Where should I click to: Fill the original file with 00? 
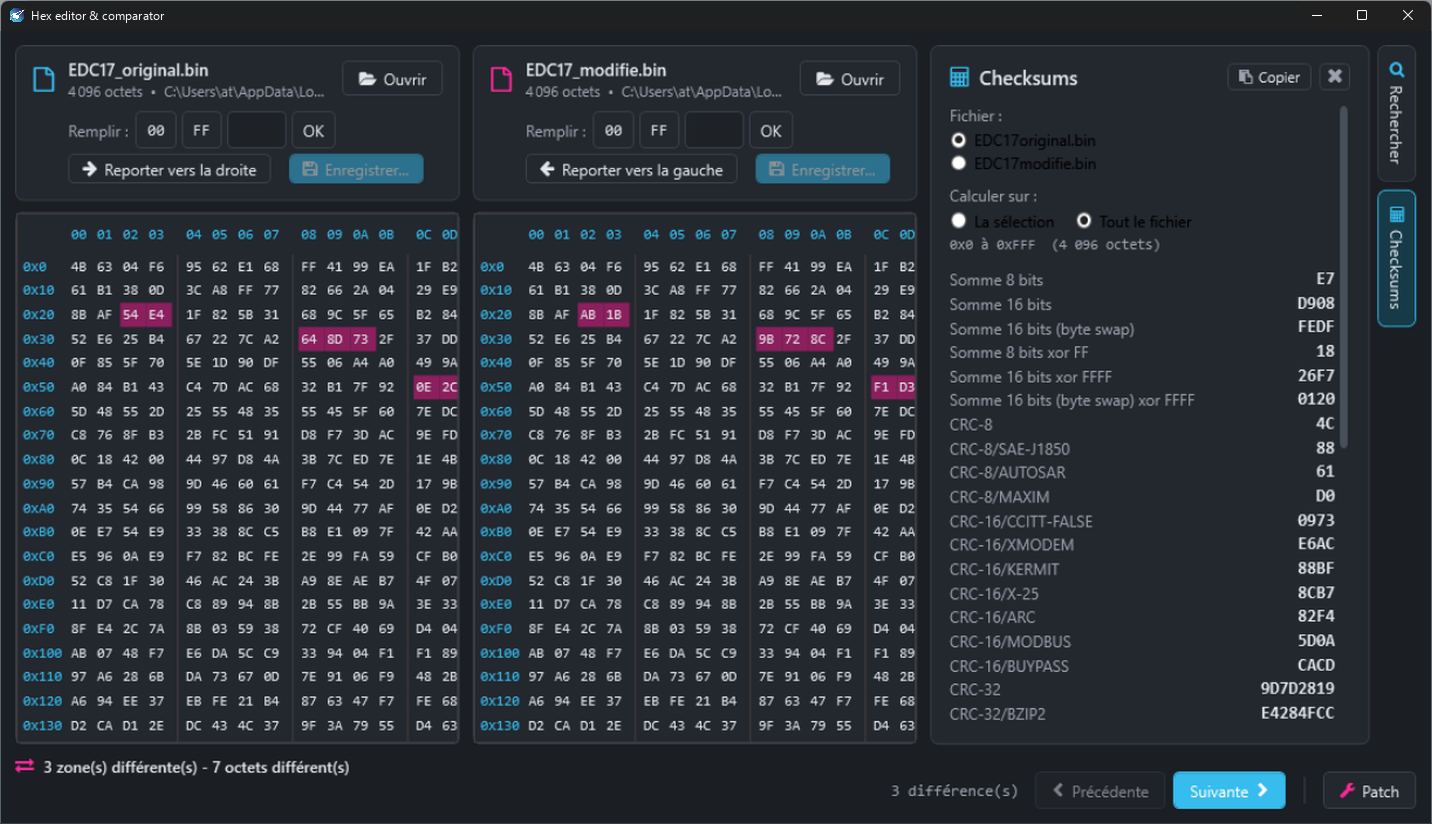156,130
